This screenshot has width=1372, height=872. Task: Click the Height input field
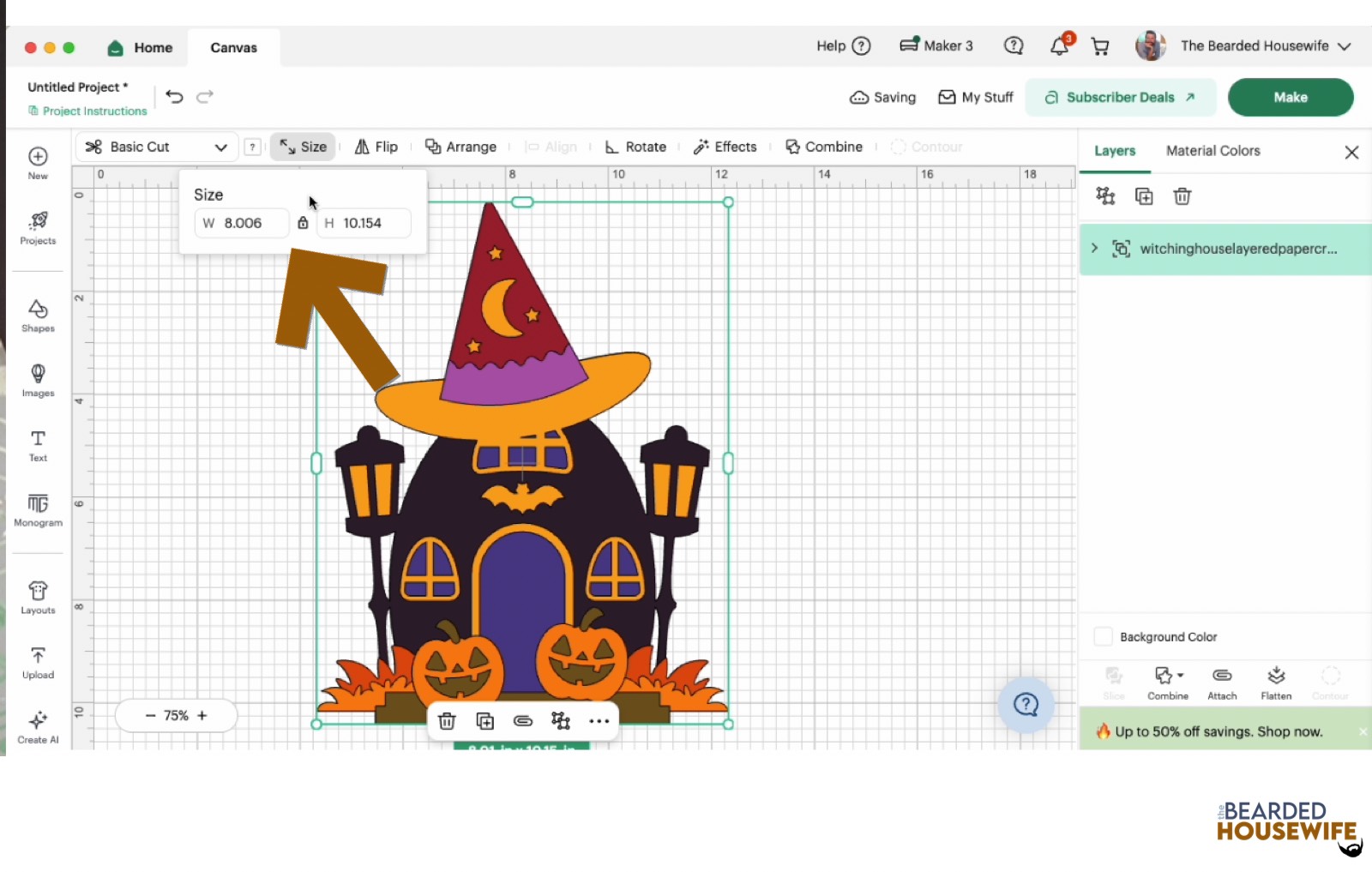pyautogui.click(x=364, y=223)
